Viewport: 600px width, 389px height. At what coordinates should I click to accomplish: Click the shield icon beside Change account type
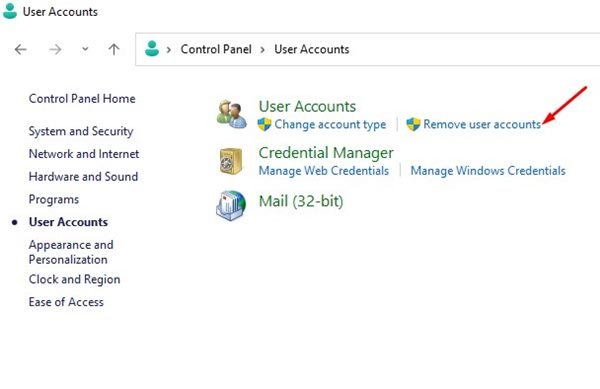264,124
